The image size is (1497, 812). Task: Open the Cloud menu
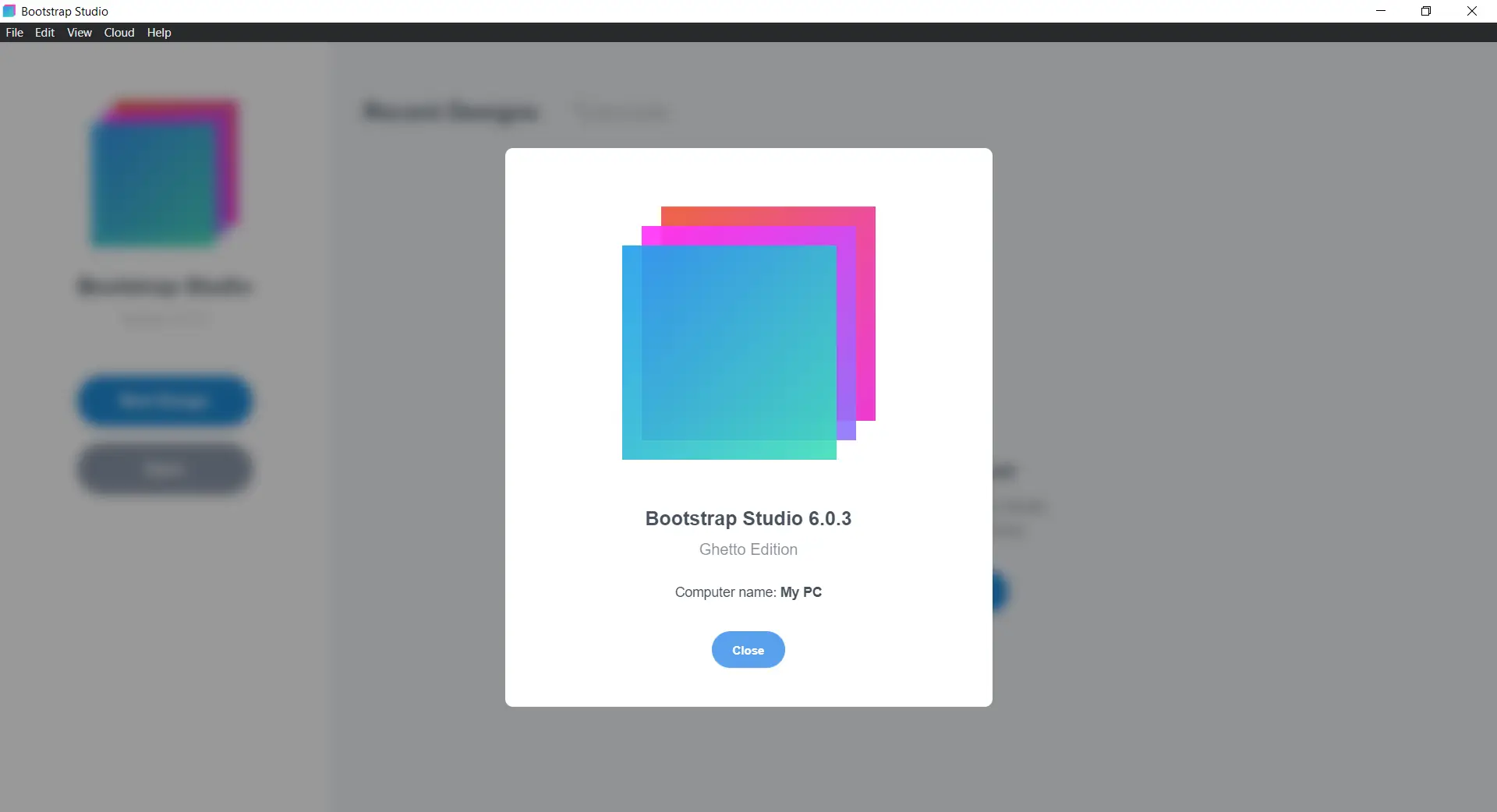118,32
